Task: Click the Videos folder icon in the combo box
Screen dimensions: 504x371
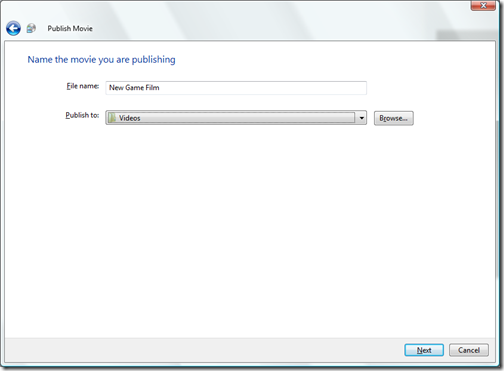Action: click(112, 118)
